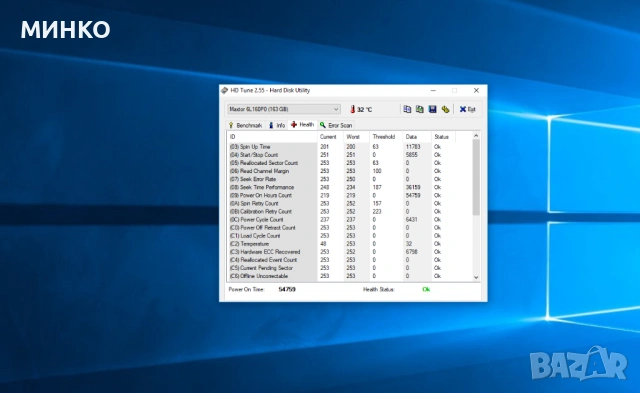Open the Error Scan tab
Viewport: 640px width, 393px height.
tap(336, 125)
